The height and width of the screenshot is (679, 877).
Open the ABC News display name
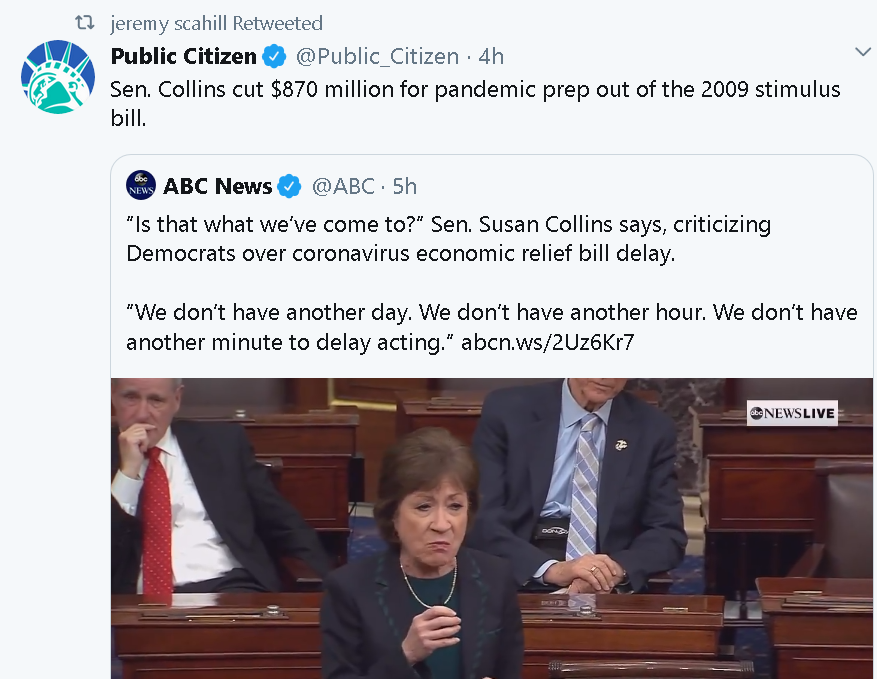(218, 186)
